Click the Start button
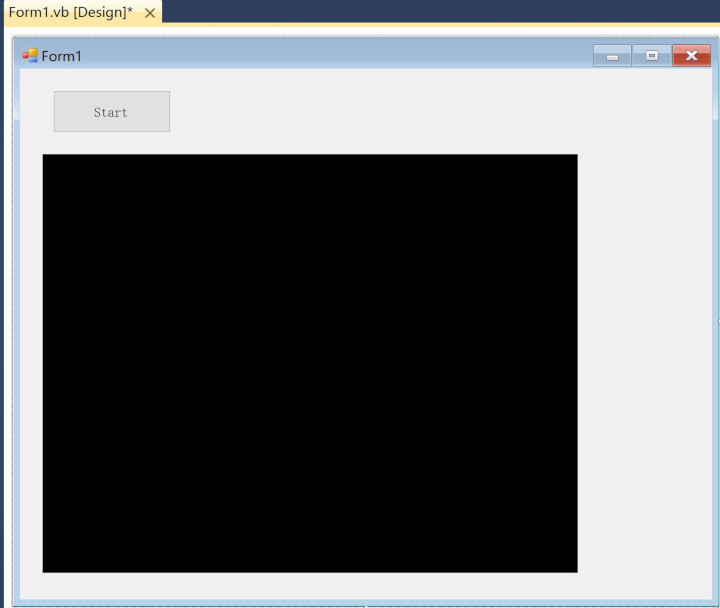Image resolution: width=720 pixels, height=608 pixels. click(x=111, y=112)
